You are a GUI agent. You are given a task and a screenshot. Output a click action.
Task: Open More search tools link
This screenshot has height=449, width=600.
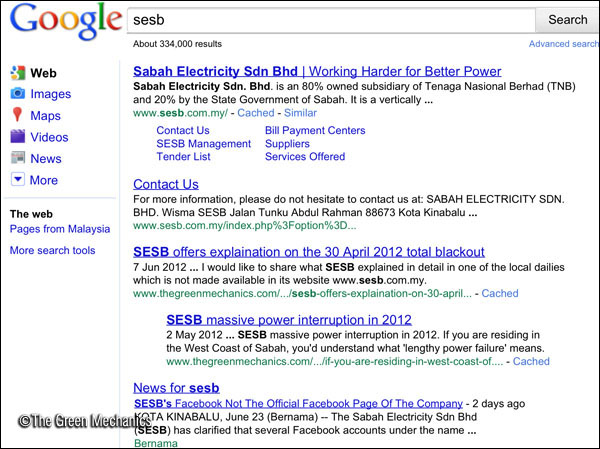click(x=52, y=250)
